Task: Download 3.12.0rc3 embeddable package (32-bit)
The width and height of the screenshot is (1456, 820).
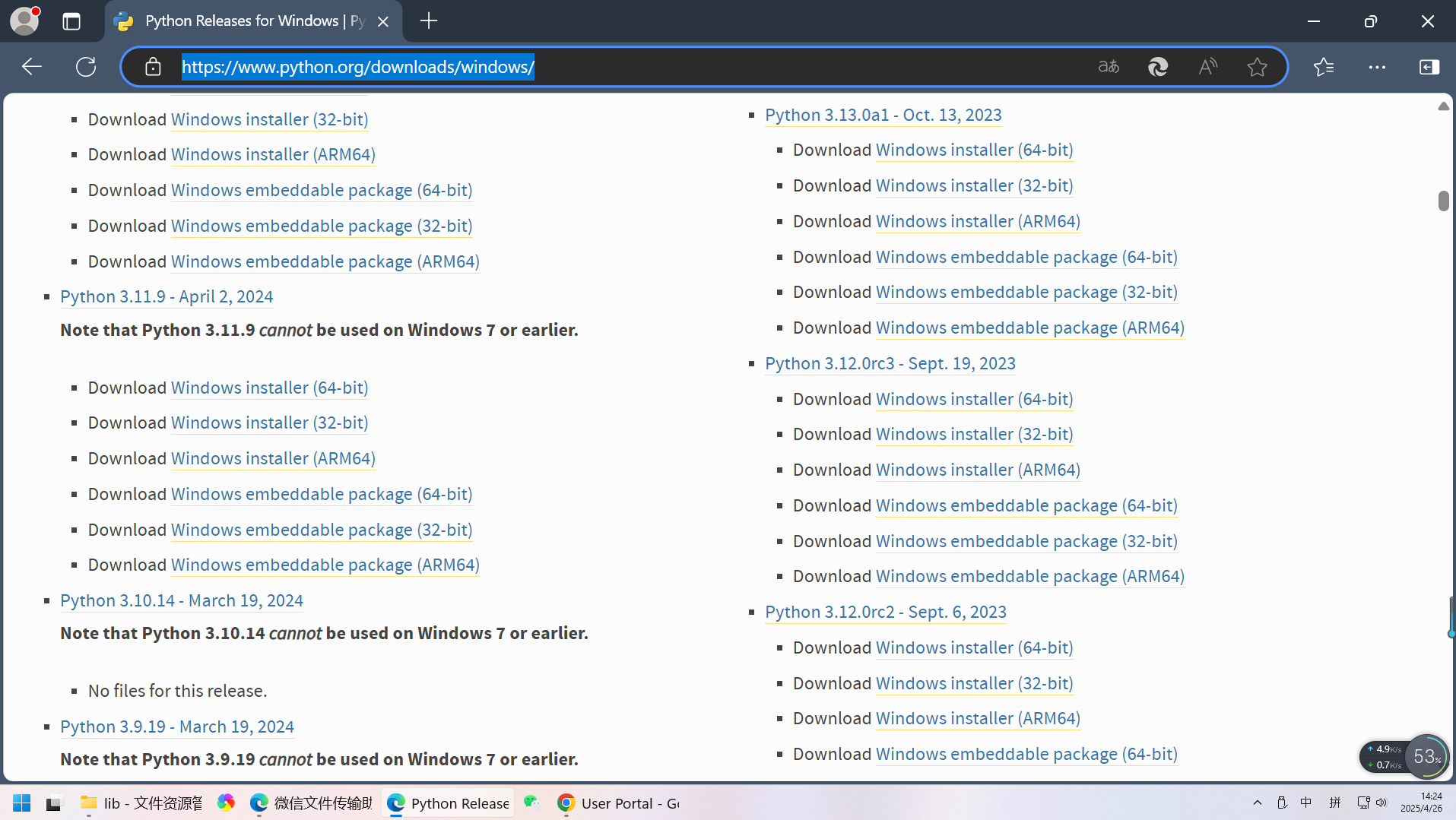Action: tap(1026, 541)
